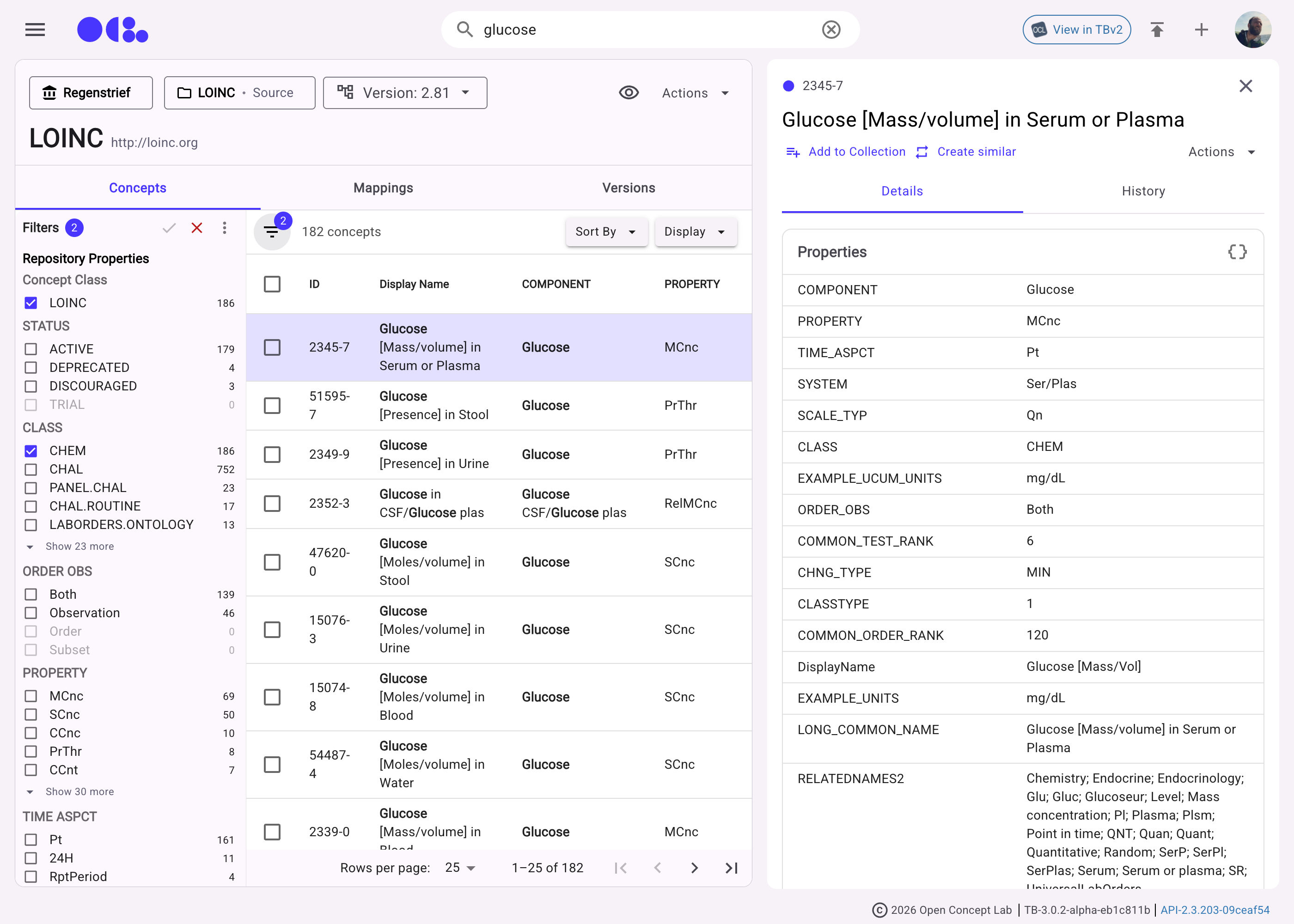This screenshot has width=1294, height=924.
Task: Close the 2345-7 concept details panel
Action: (x=1245, y=86)
